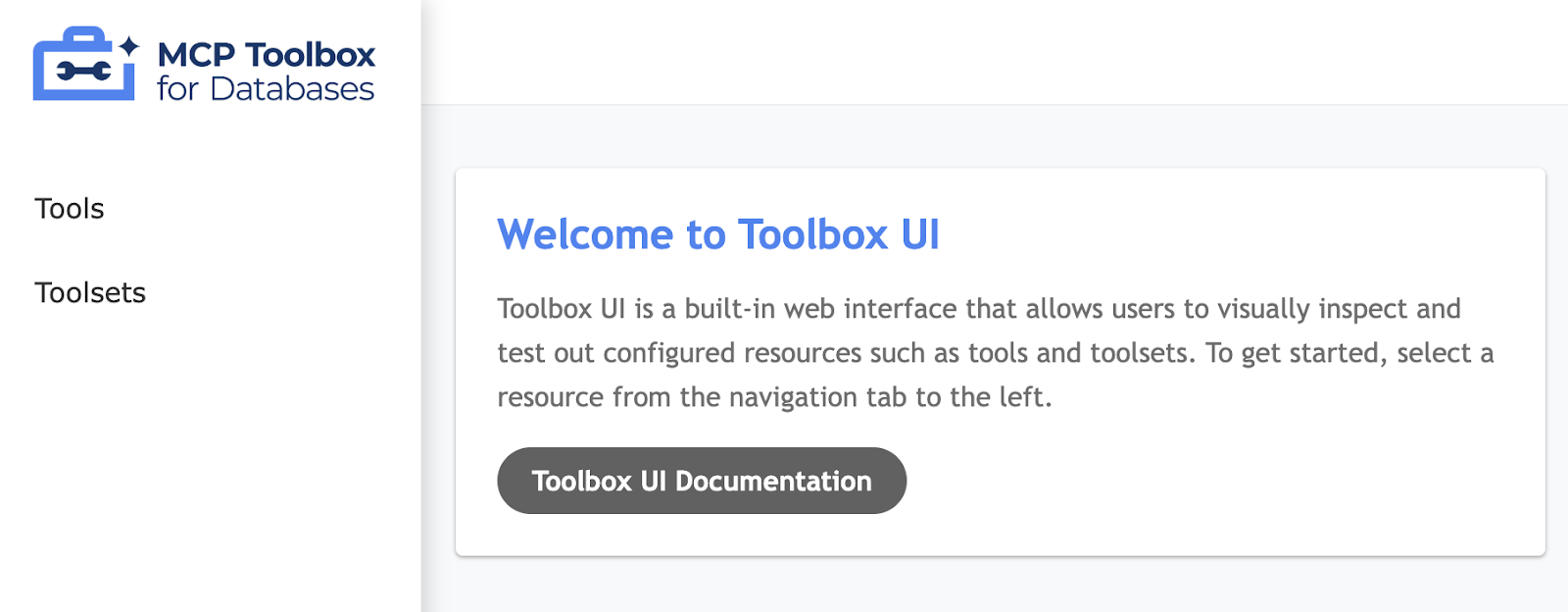Open the Toolbox UI Documentation button
1568x612 pixels.
(702, 481)
